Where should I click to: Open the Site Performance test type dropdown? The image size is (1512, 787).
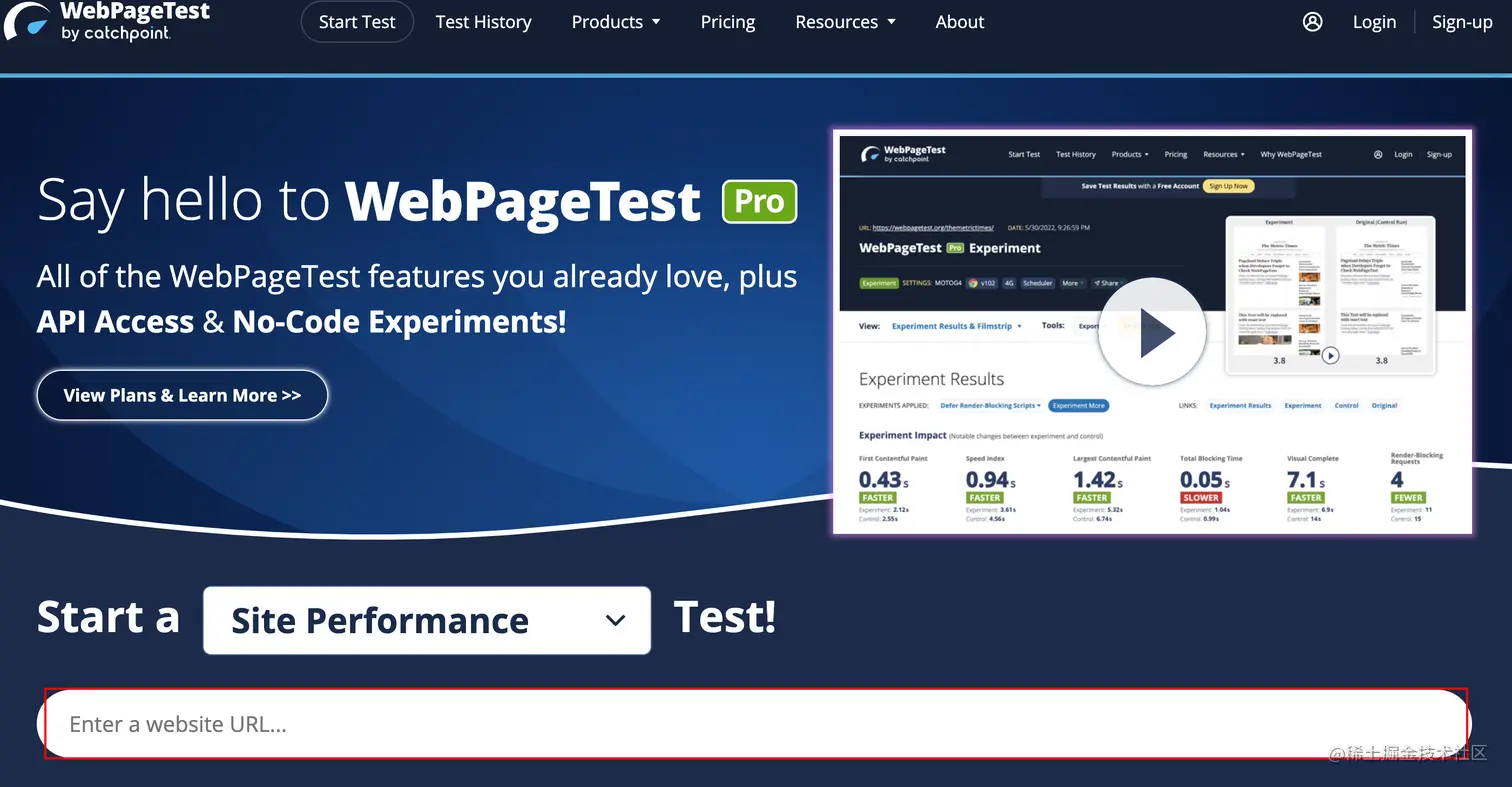point(427,620)
